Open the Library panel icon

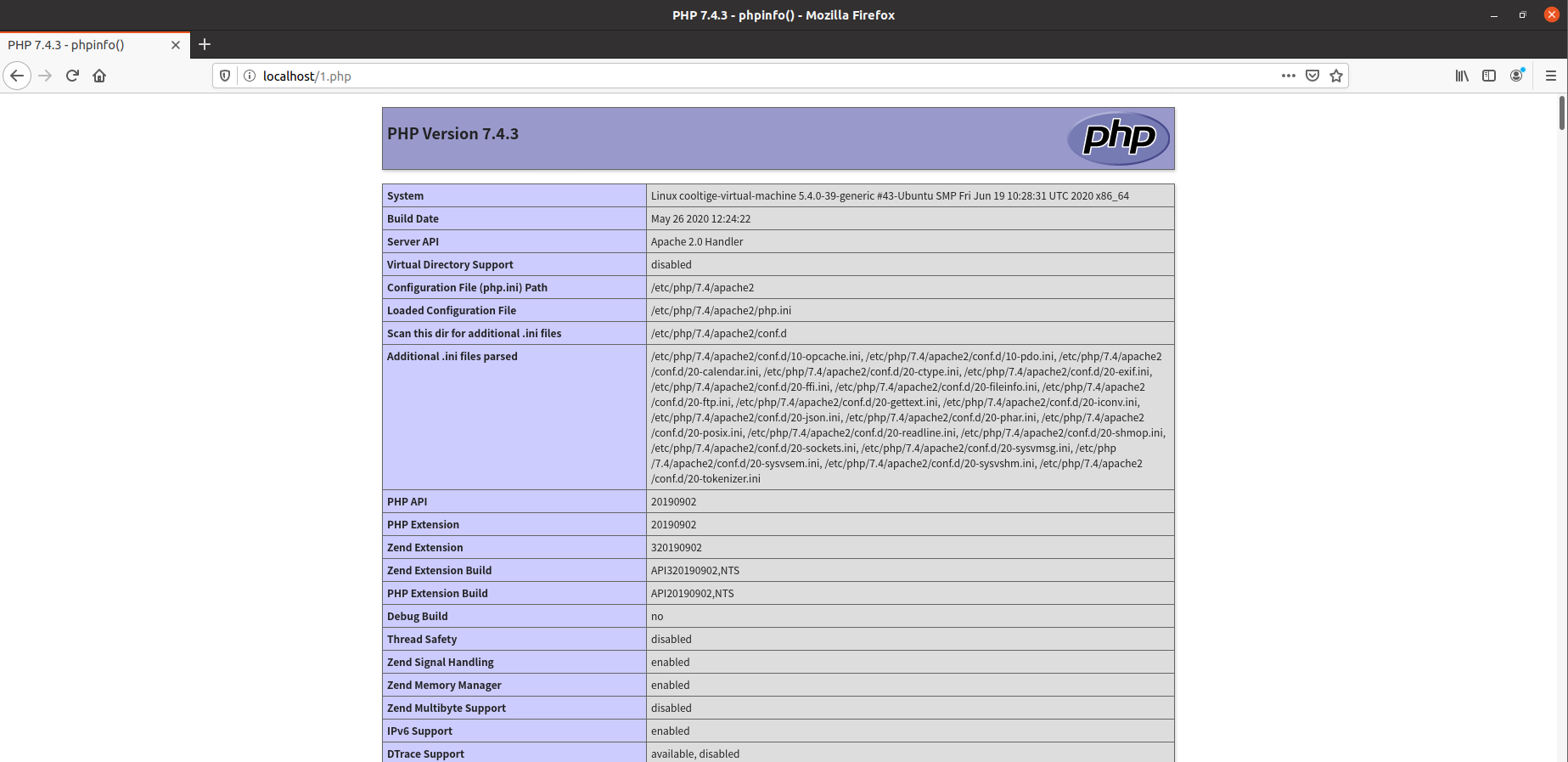point(1462,76)
